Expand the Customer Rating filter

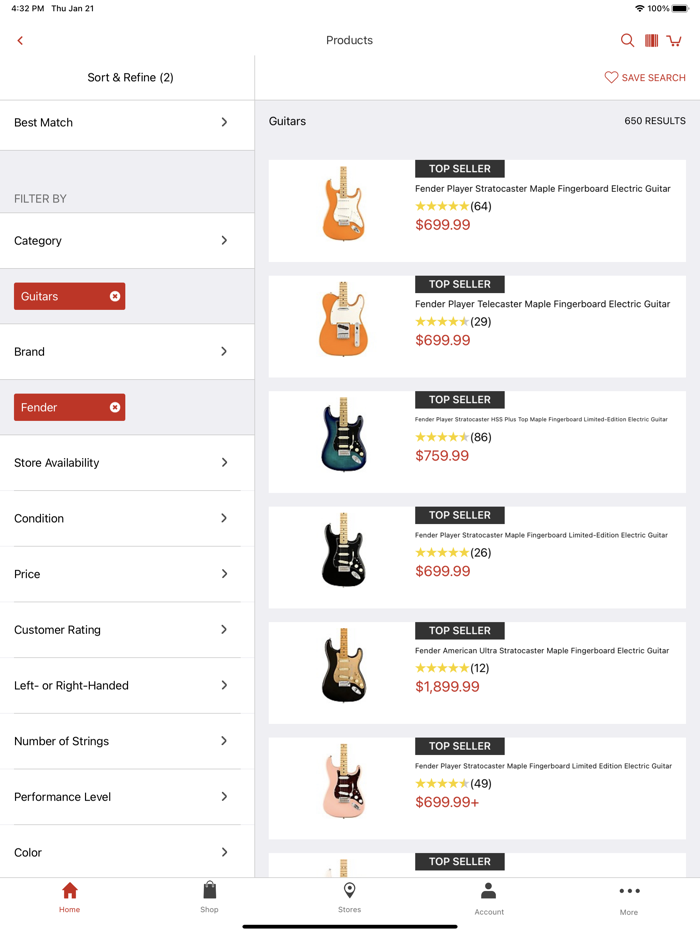[127, 629]
